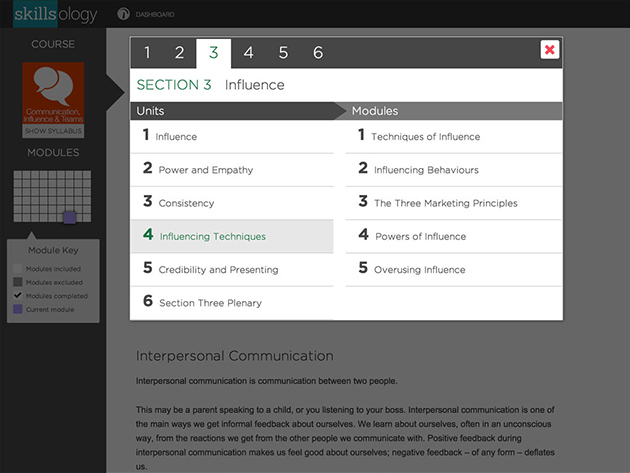Click the Dashboard link in top bar
This screenshot has width=630, height=473.
(x=155, y=15)
